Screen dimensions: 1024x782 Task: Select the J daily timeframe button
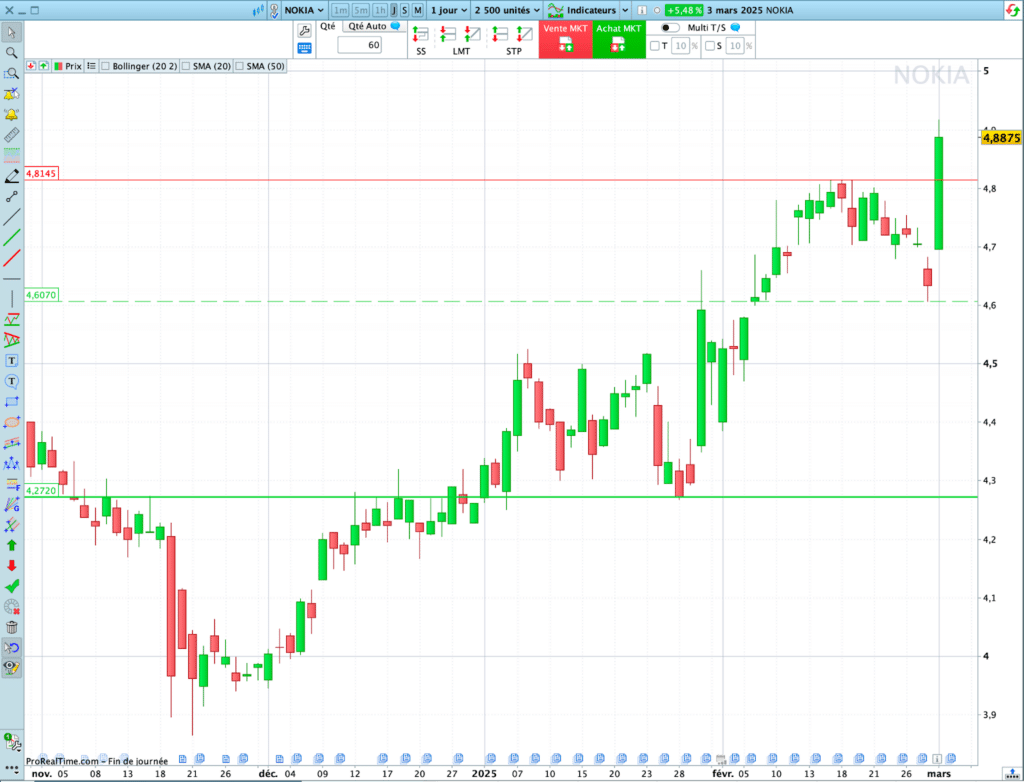[x=394, y=10]
